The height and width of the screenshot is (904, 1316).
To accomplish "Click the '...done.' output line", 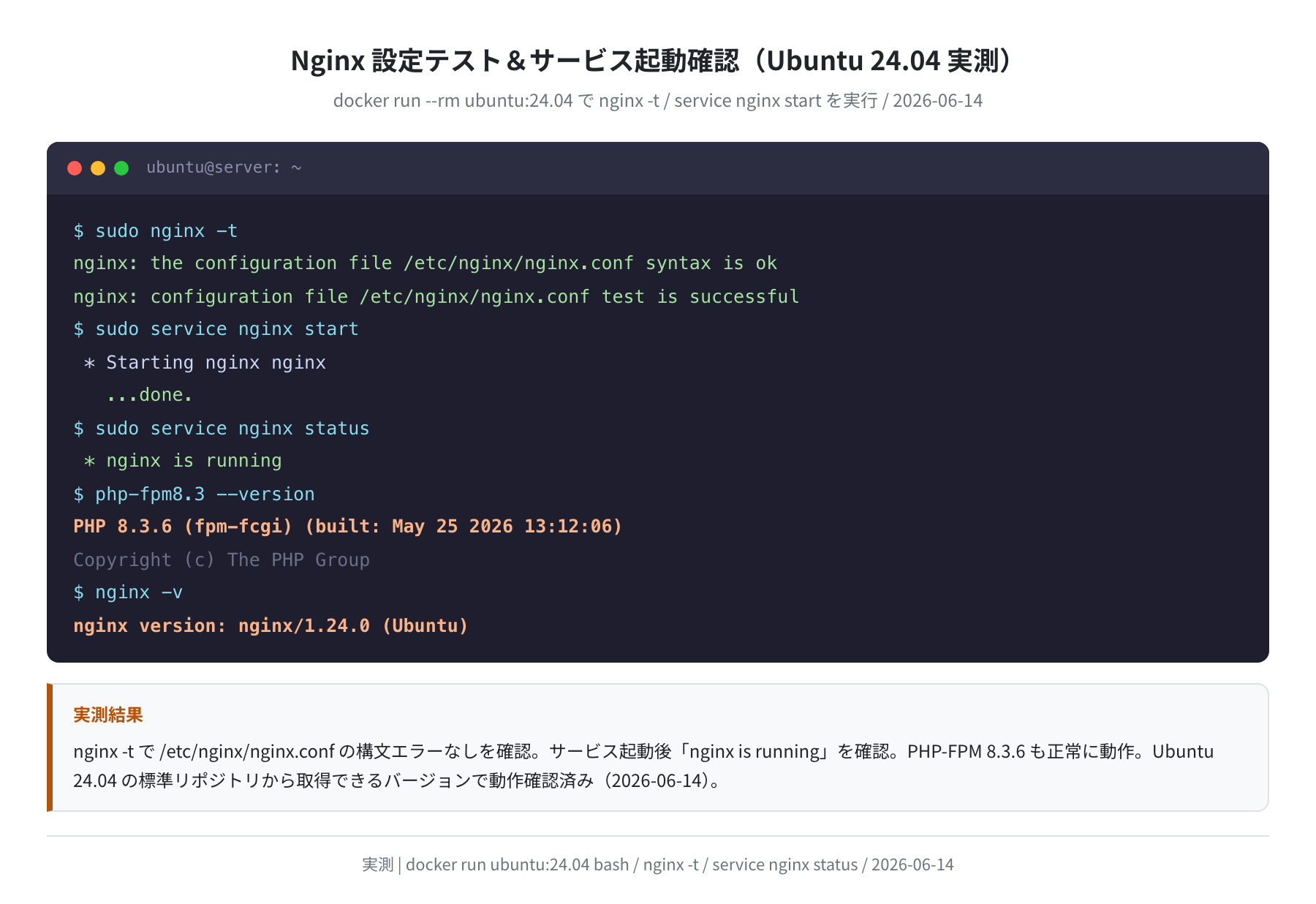I will point(149,395).
